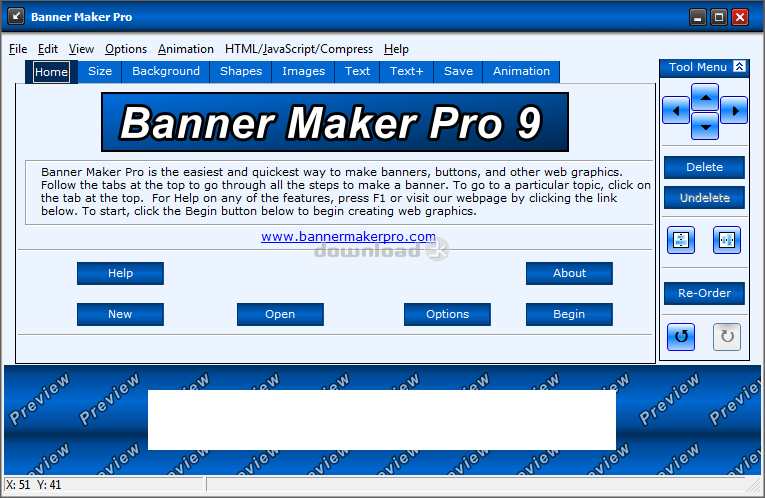The width and height of the screenshot is (765, 498).
Task: Close the Banner Maker Pro window
Action: click(740, 18)
